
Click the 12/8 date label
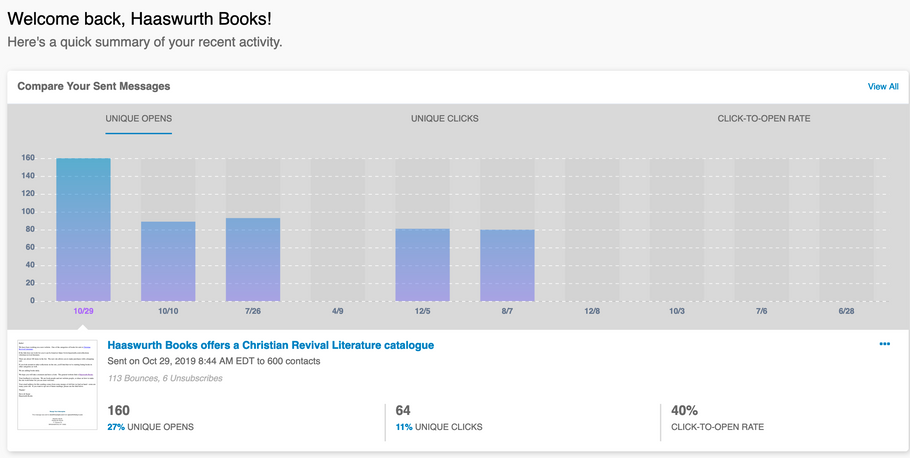tap(592, 311)
